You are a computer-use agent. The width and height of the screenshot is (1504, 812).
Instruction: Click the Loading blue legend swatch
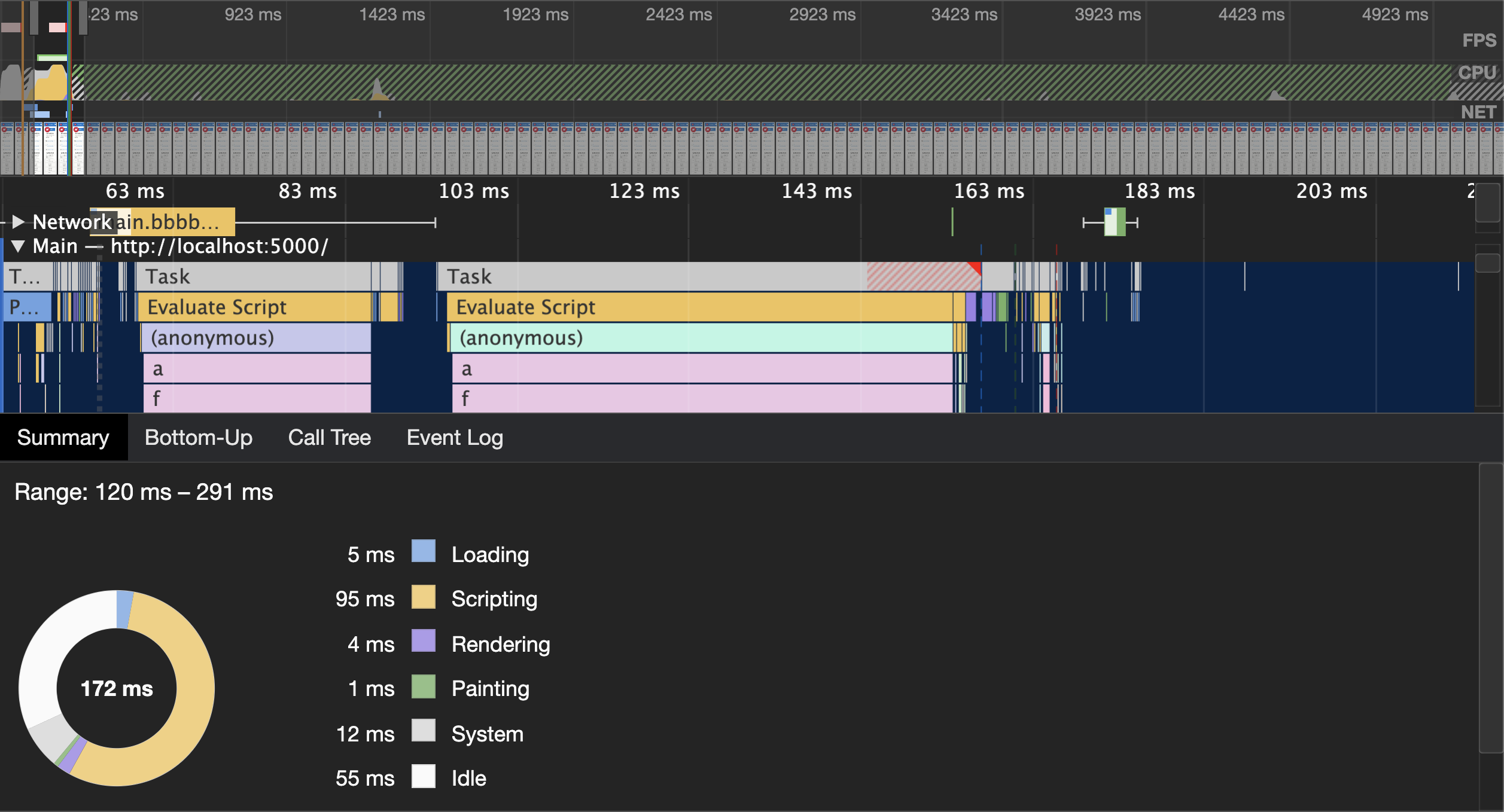tap(423, 552)
